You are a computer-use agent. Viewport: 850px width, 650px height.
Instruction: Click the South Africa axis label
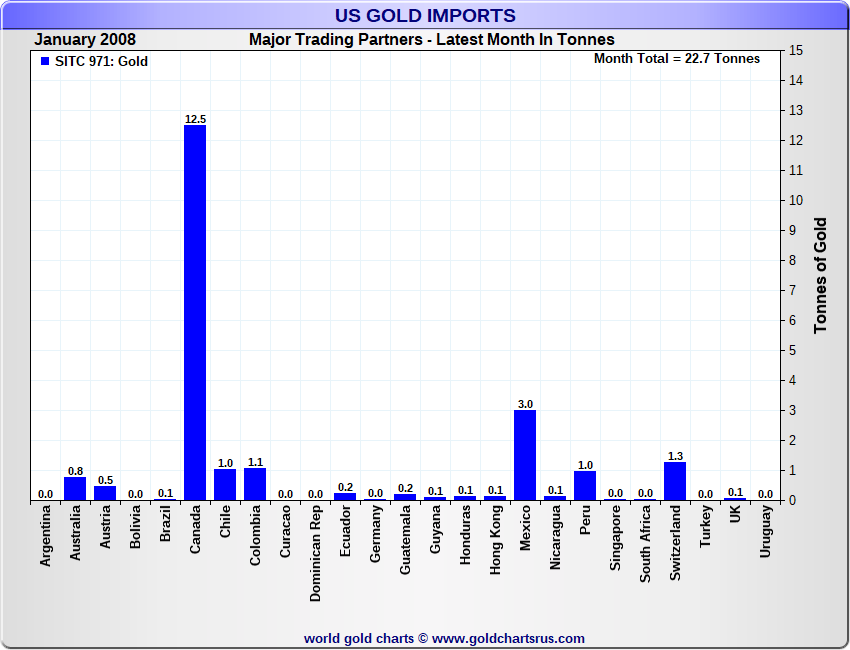pos(646,544)
